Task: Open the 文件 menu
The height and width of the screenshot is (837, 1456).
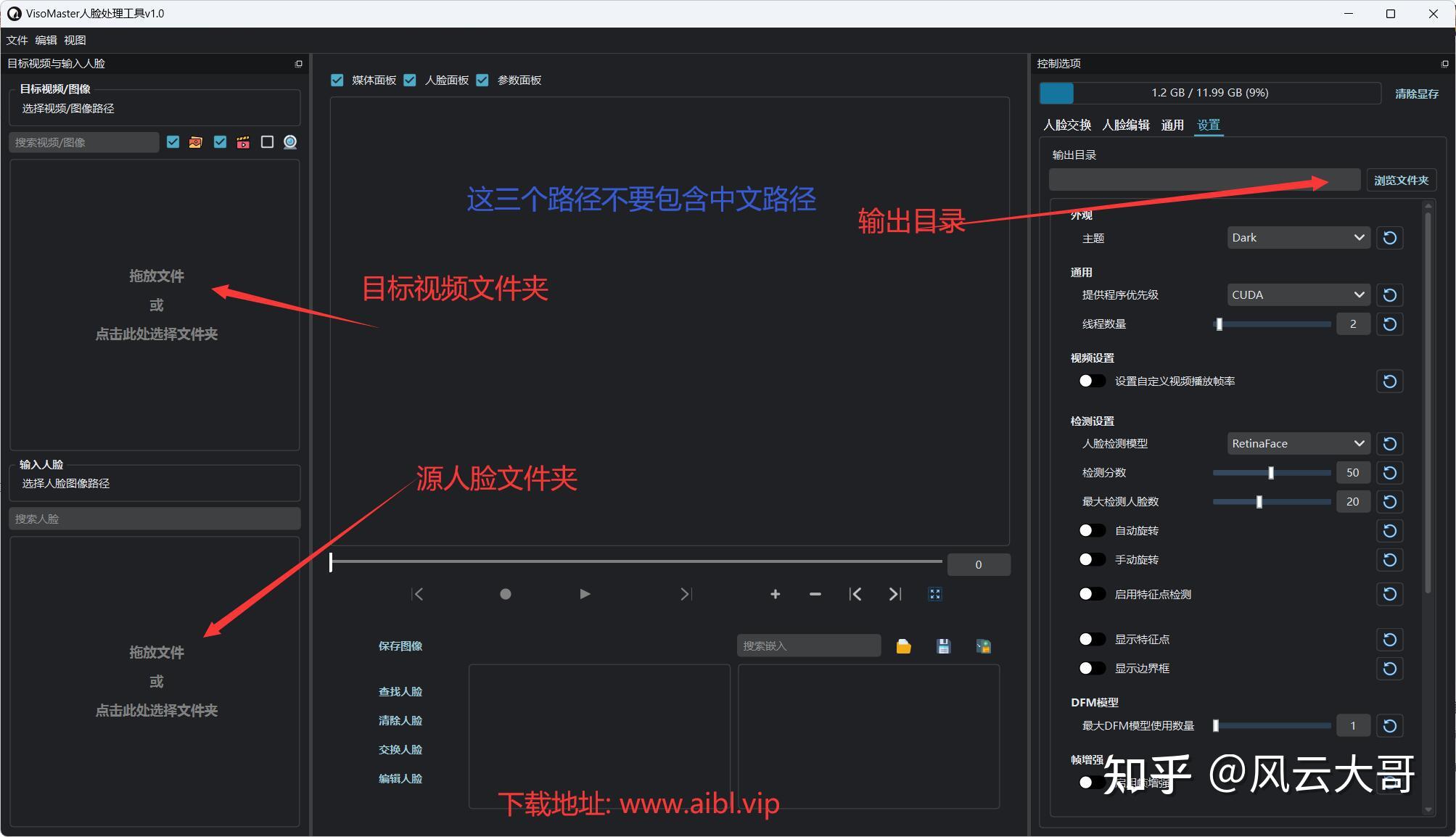Action: pos(17,40)
